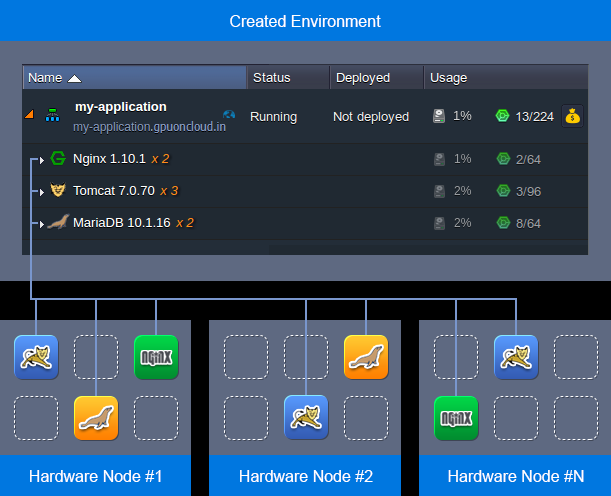Viewport: 611px width, 496px height.
Task: Click the money bag billing icon
Action: pos(572,116)
